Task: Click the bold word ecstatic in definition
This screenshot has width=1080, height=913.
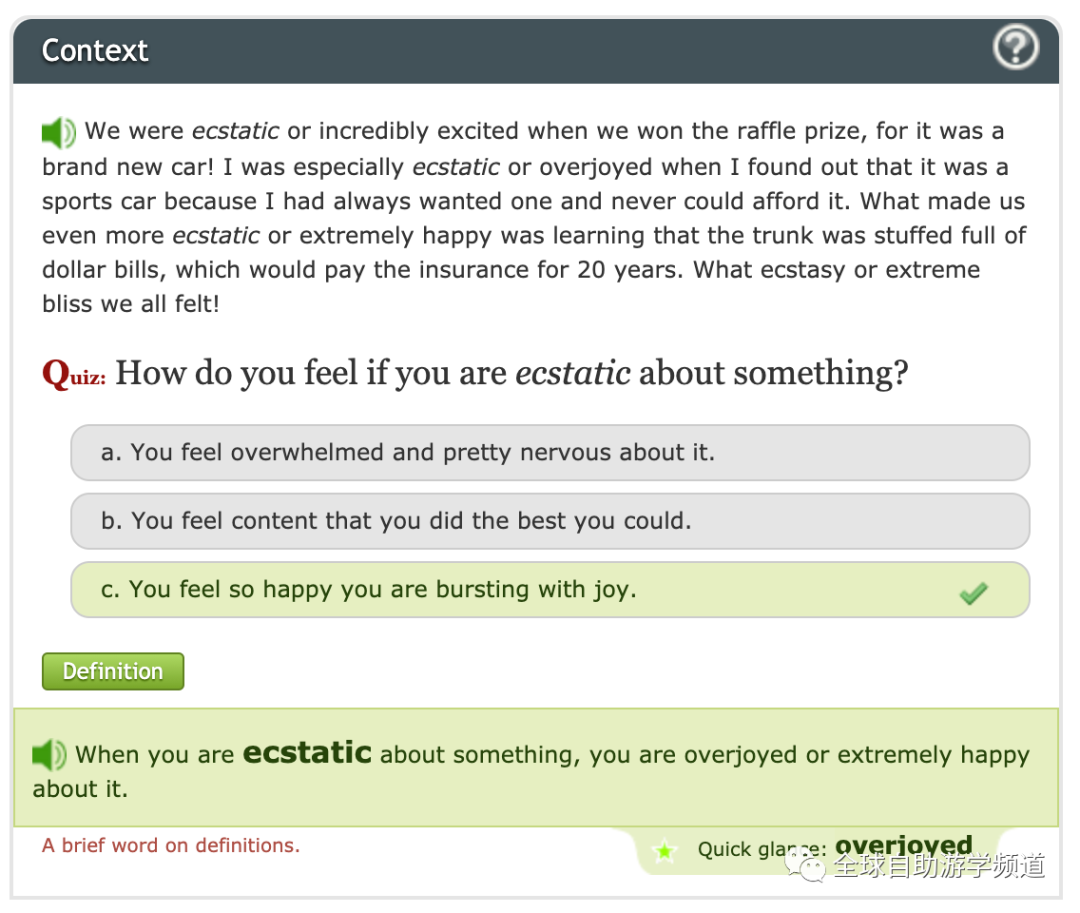Action: [x=307, y=753]
